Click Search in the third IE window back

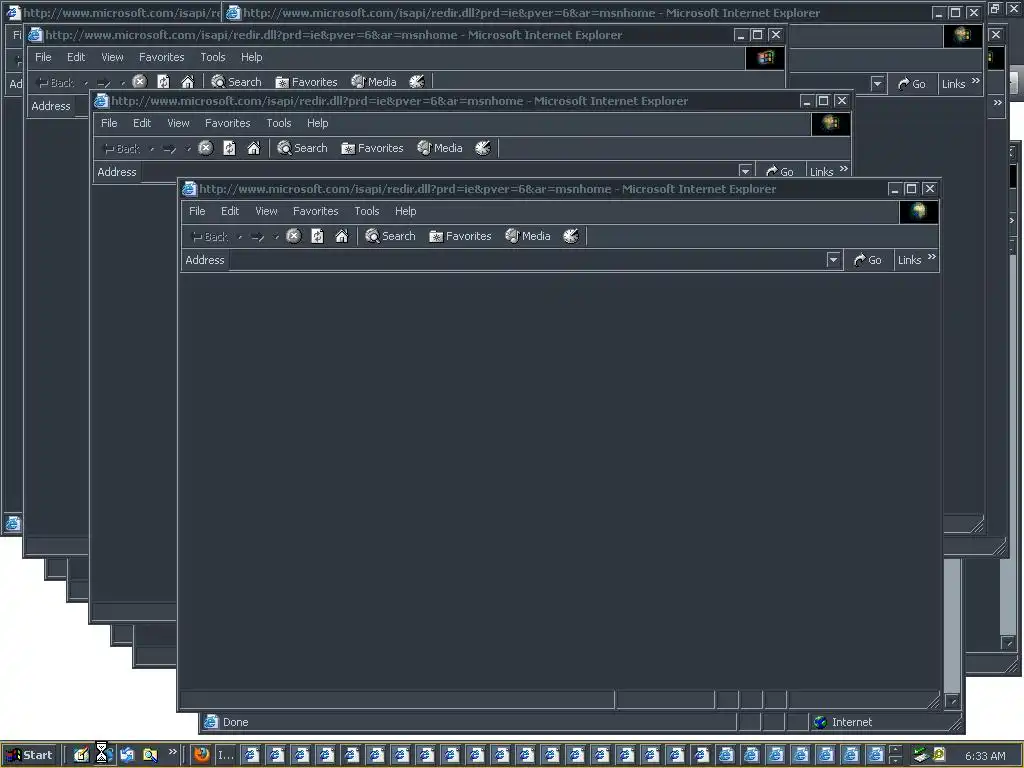click(236, 82)
